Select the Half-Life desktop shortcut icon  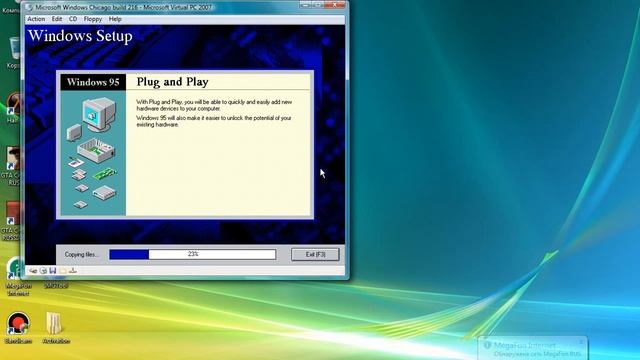coord(13,108)
